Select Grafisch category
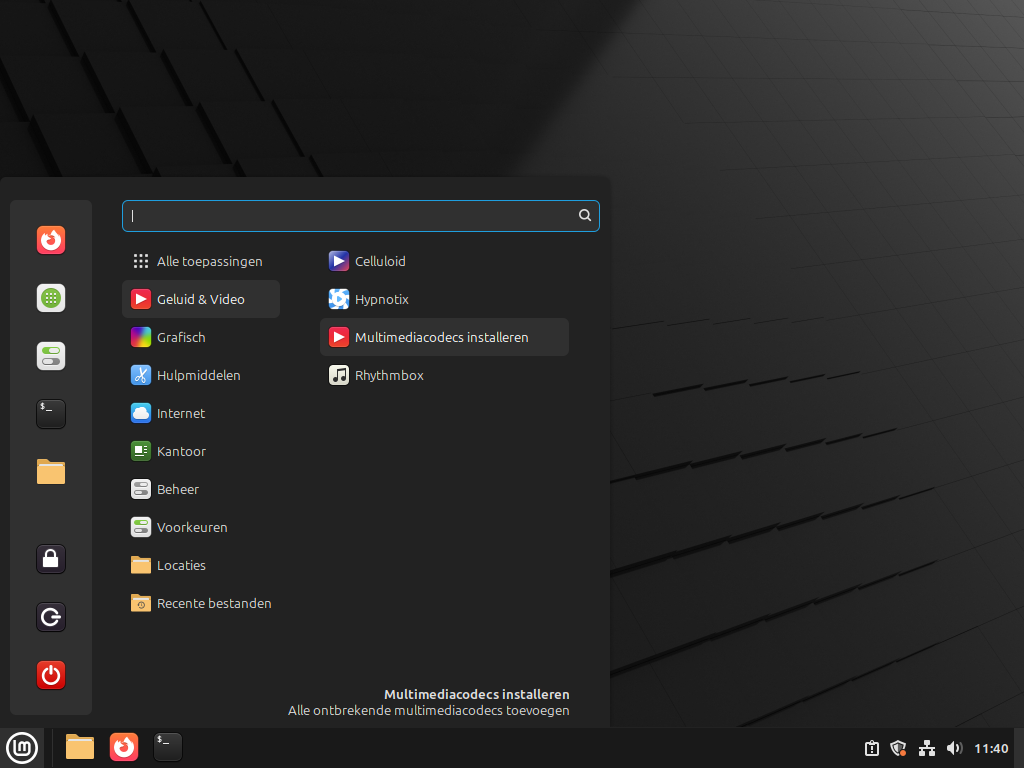1024x768 pixels. [x=200, y=337]
